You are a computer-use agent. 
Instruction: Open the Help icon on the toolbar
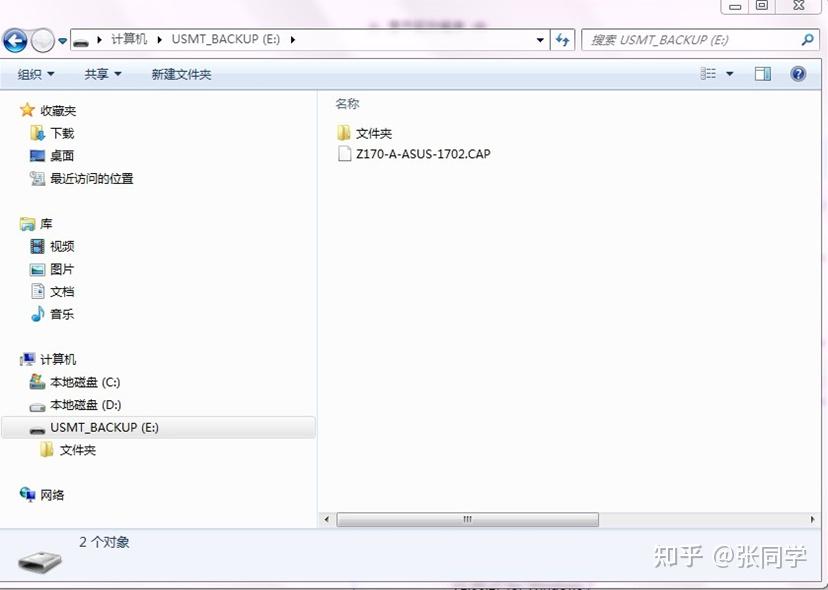click(x=796, y=73)
